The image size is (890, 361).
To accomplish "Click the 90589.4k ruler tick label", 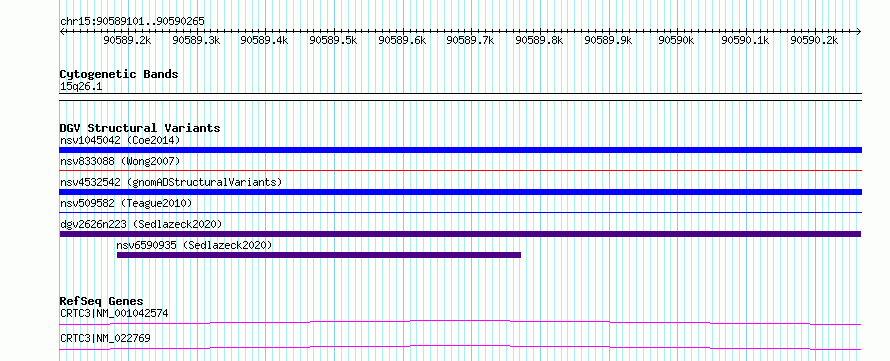I will tap(265, 40).
